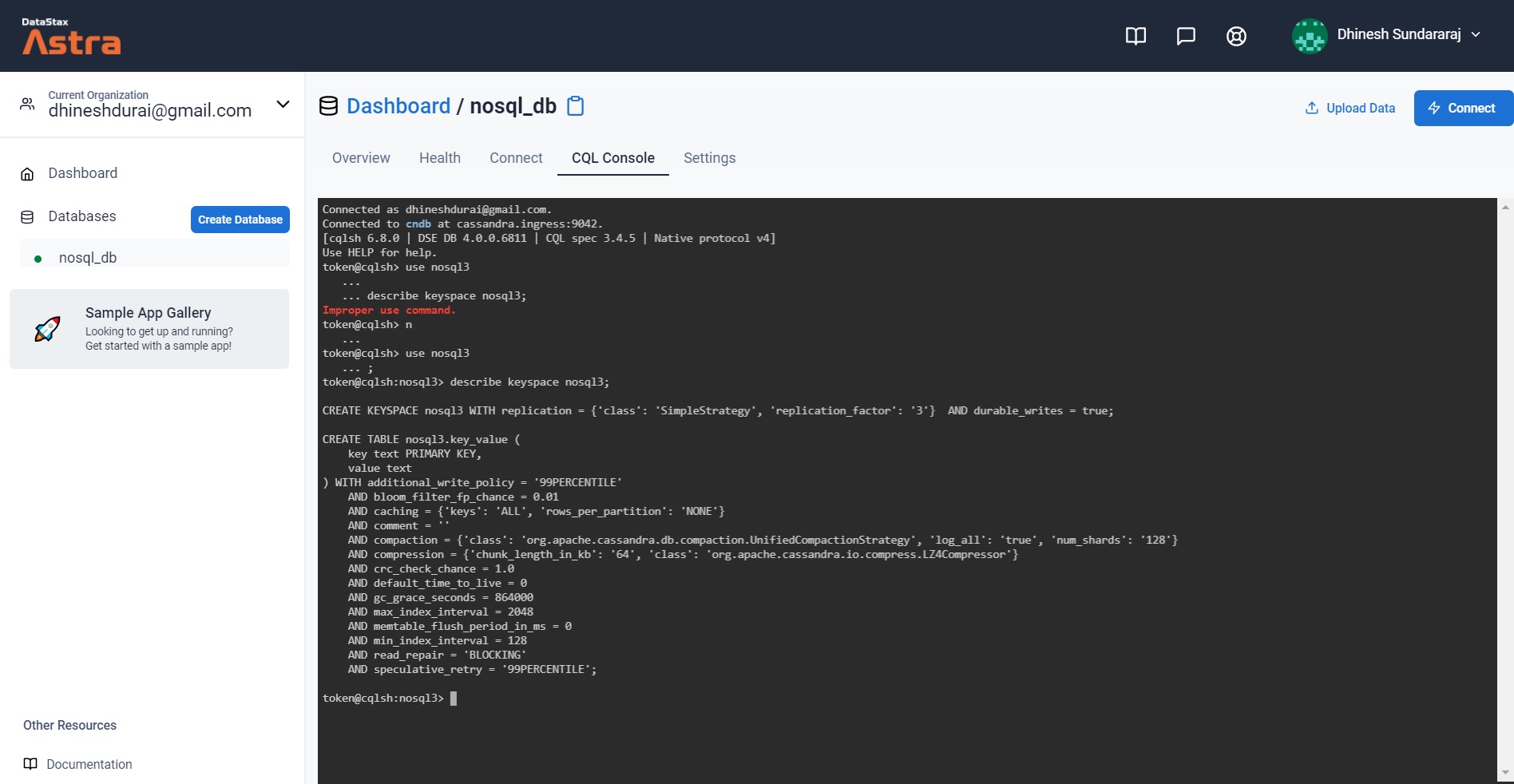Click the green status dot beside nosql_db

[38, 258]
